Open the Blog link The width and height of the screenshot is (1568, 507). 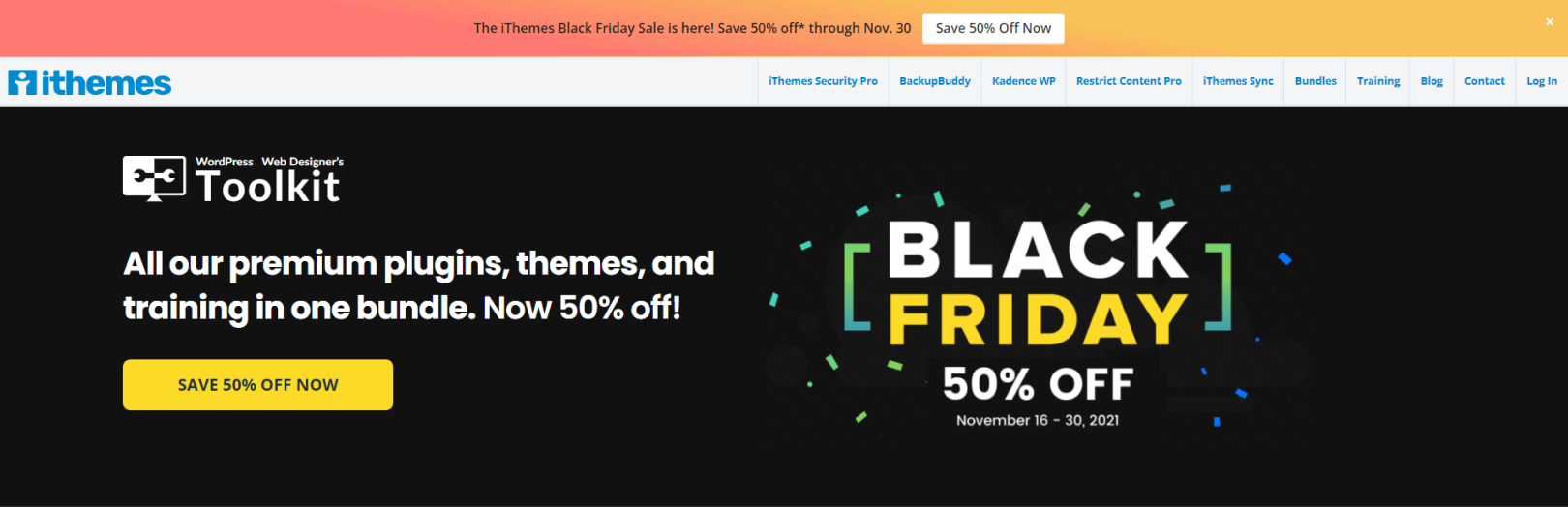pos(1432,81)
